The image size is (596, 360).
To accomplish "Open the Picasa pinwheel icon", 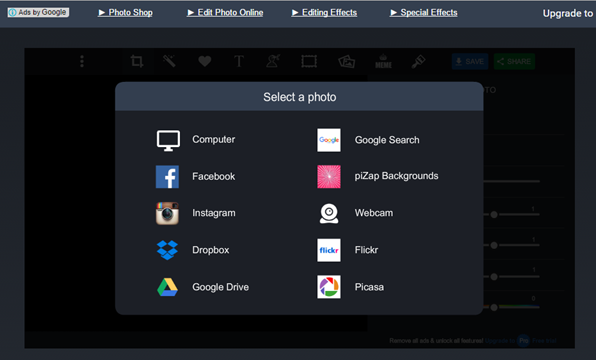I will 329,287.
